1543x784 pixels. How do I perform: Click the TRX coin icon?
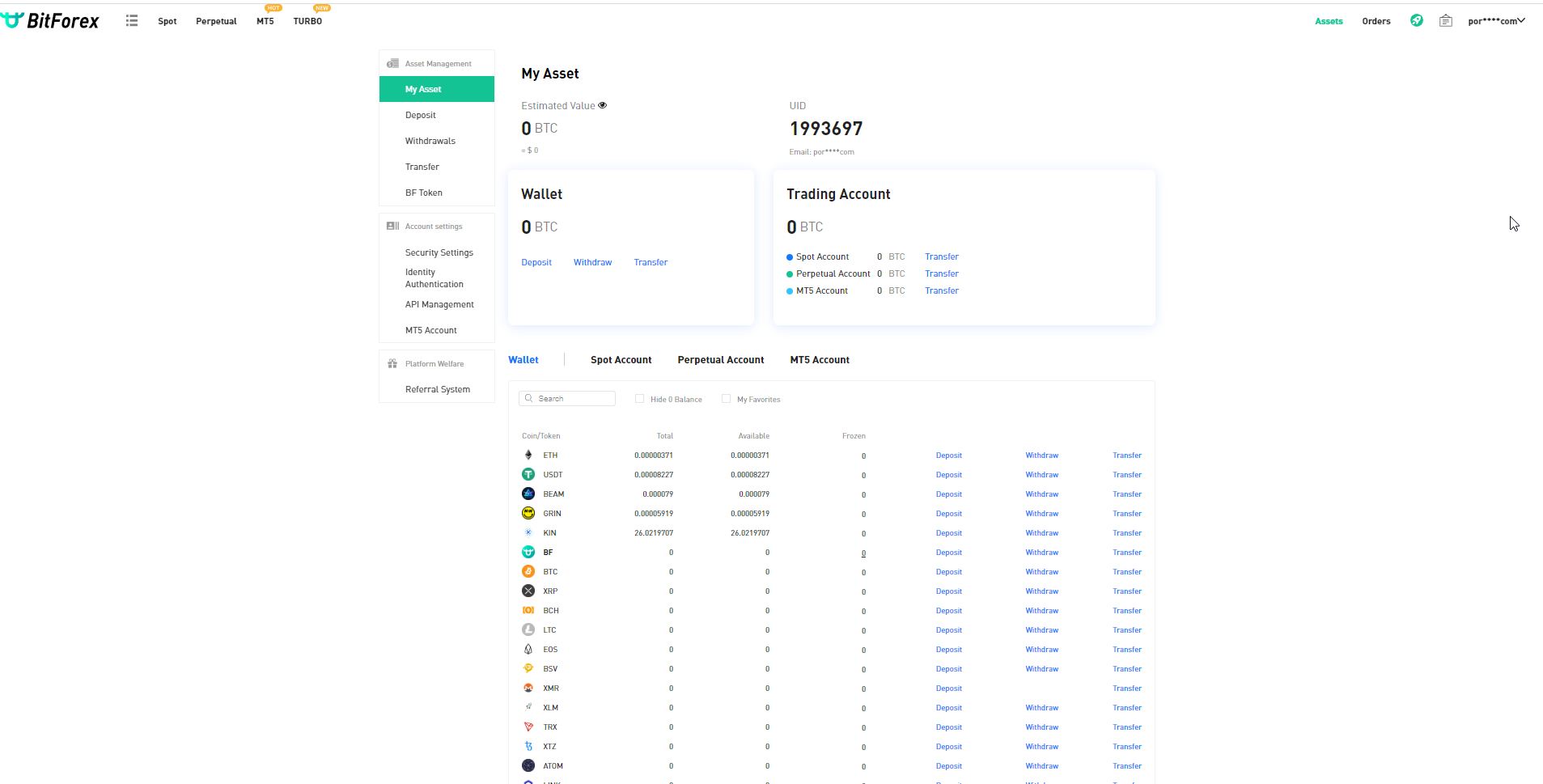coord(528,727)
